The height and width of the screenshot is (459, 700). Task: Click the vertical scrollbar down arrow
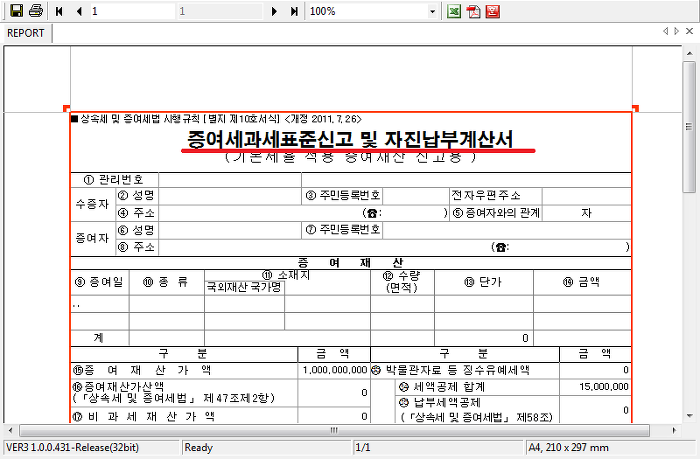[690, 416]
